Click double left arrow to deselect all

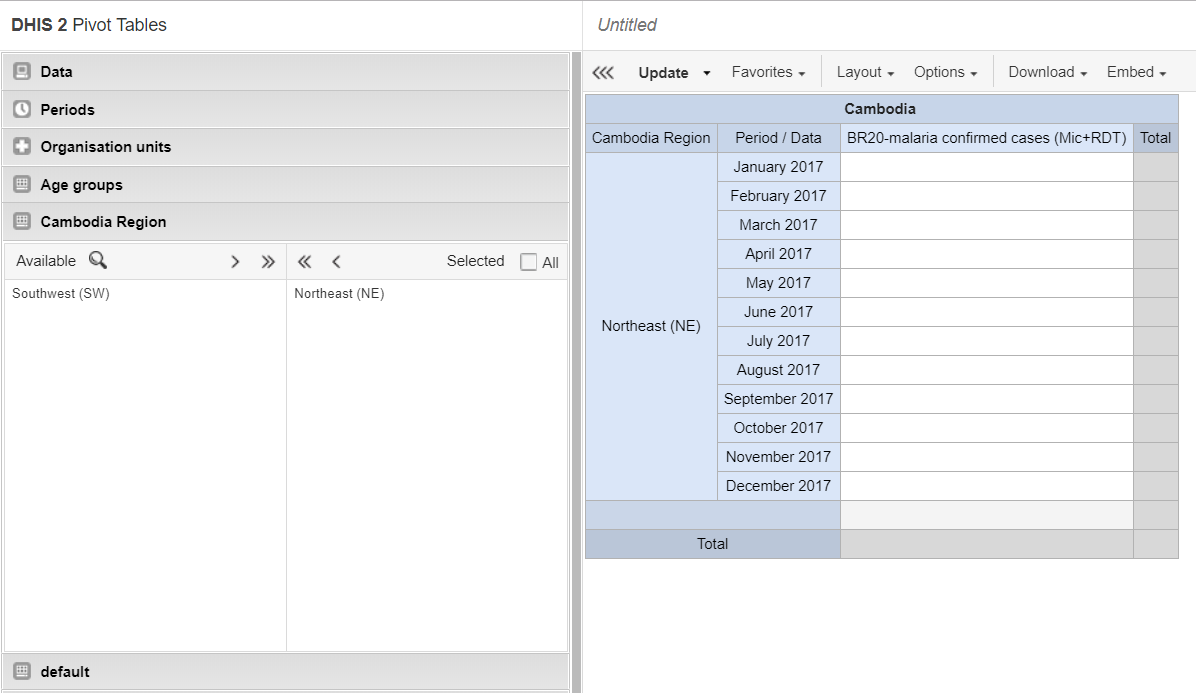(x=304, y=262)
